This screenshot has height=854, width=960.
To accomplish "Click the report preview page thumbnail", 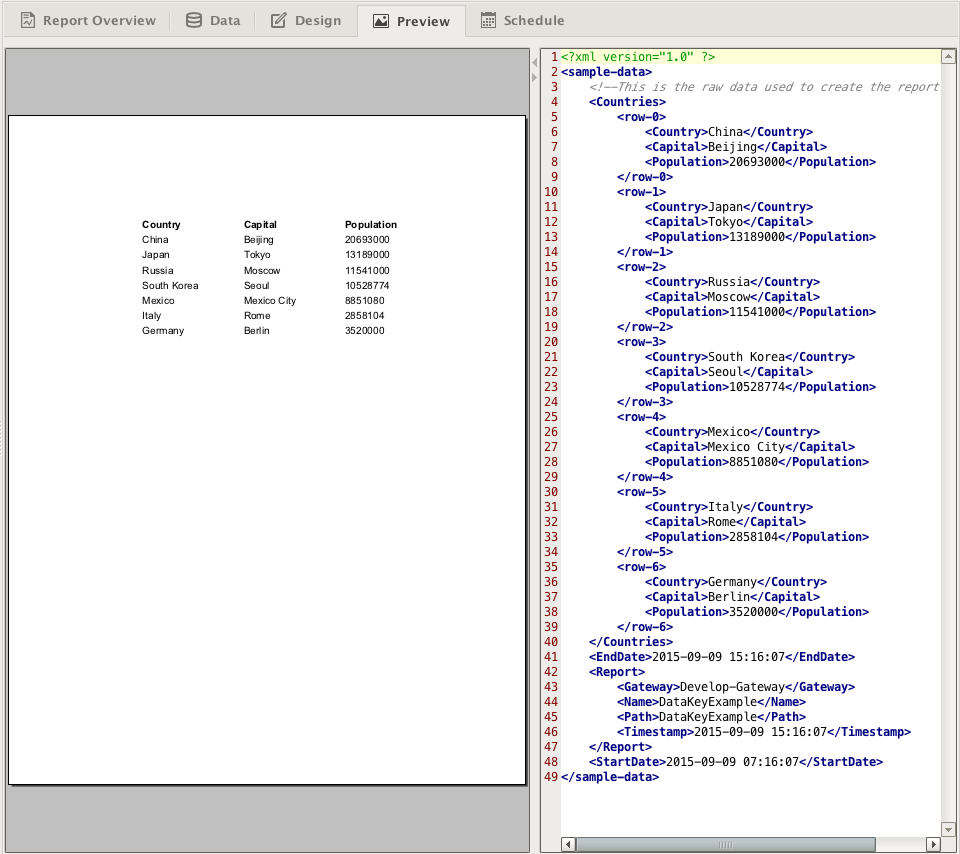I will [267, 448].
